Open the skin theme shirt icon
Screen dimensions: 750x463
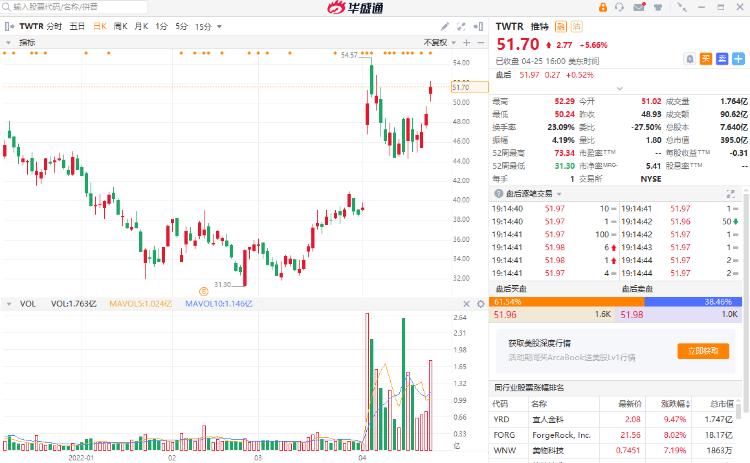(658, 7)
